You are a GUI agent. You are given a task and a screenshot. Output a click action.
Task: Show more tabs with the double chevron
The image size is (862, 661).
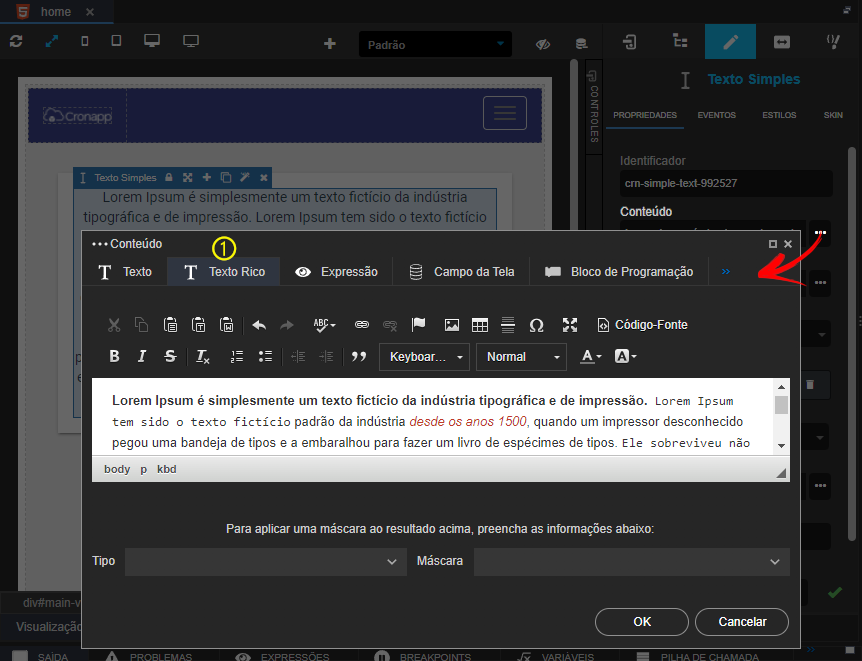click(726, 272)
